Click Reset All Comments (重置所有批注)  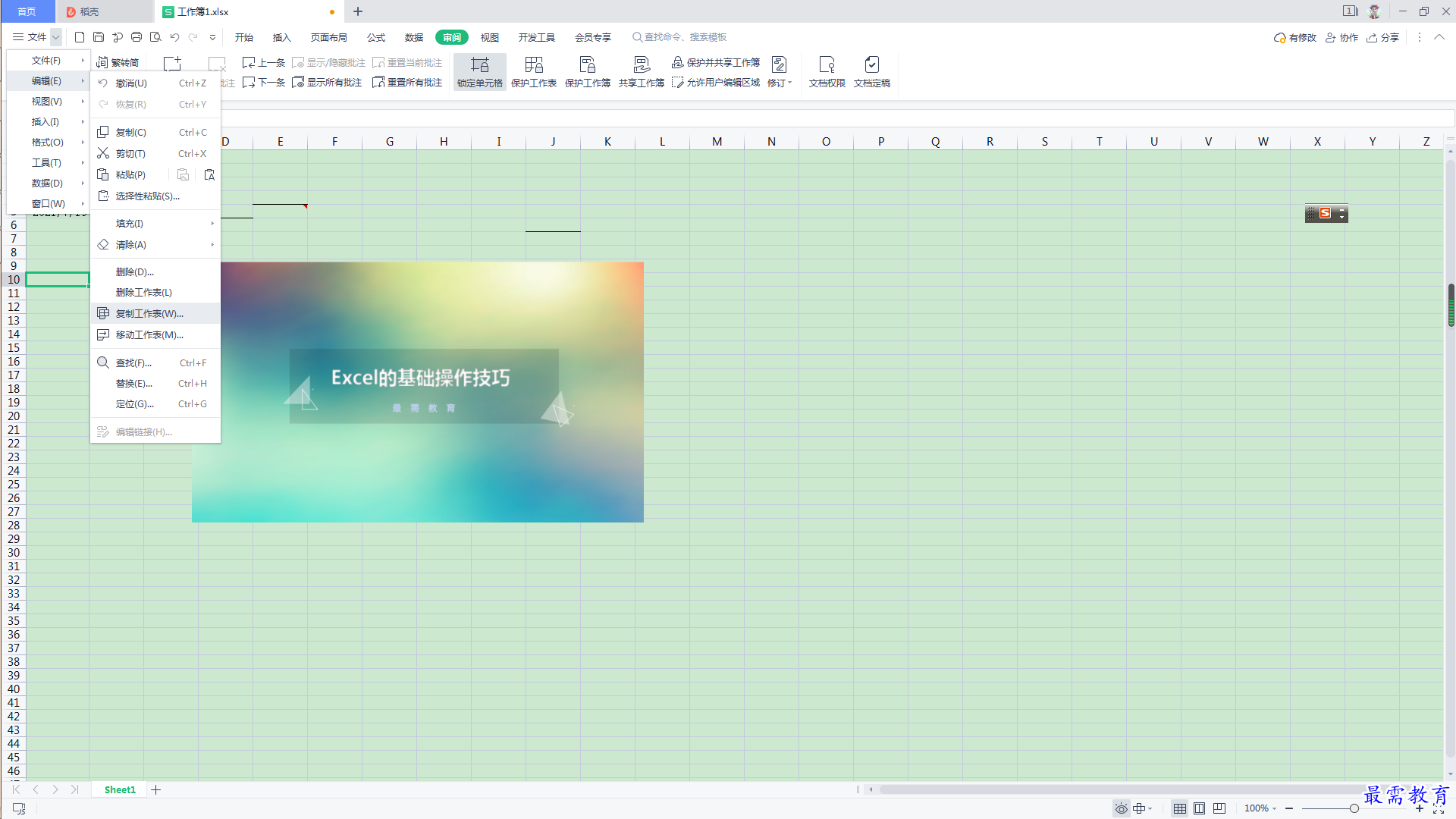tap(407, 83)
